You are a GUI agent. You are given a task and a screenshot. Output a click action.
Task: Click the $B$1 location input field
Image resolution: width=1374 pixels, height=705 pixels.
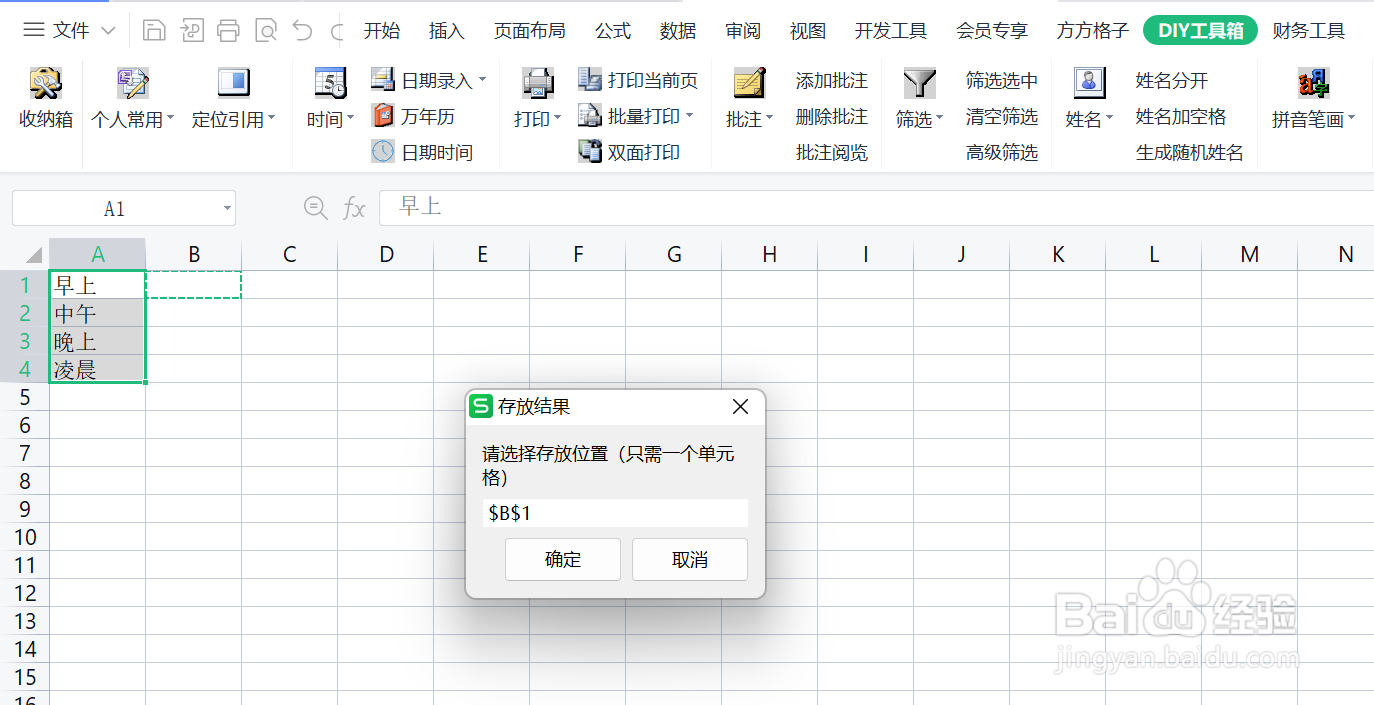tap(615, 513)
